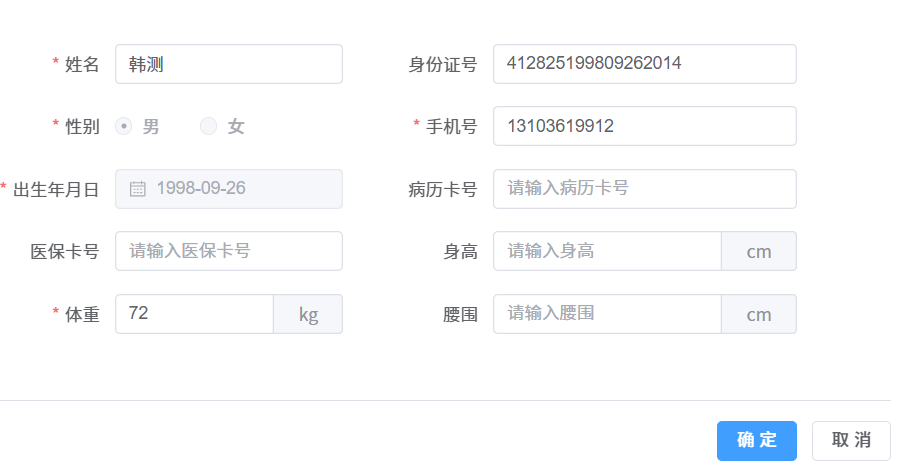Click the 手机号 field label
902x470 pixels.
[x=451, y=126]
